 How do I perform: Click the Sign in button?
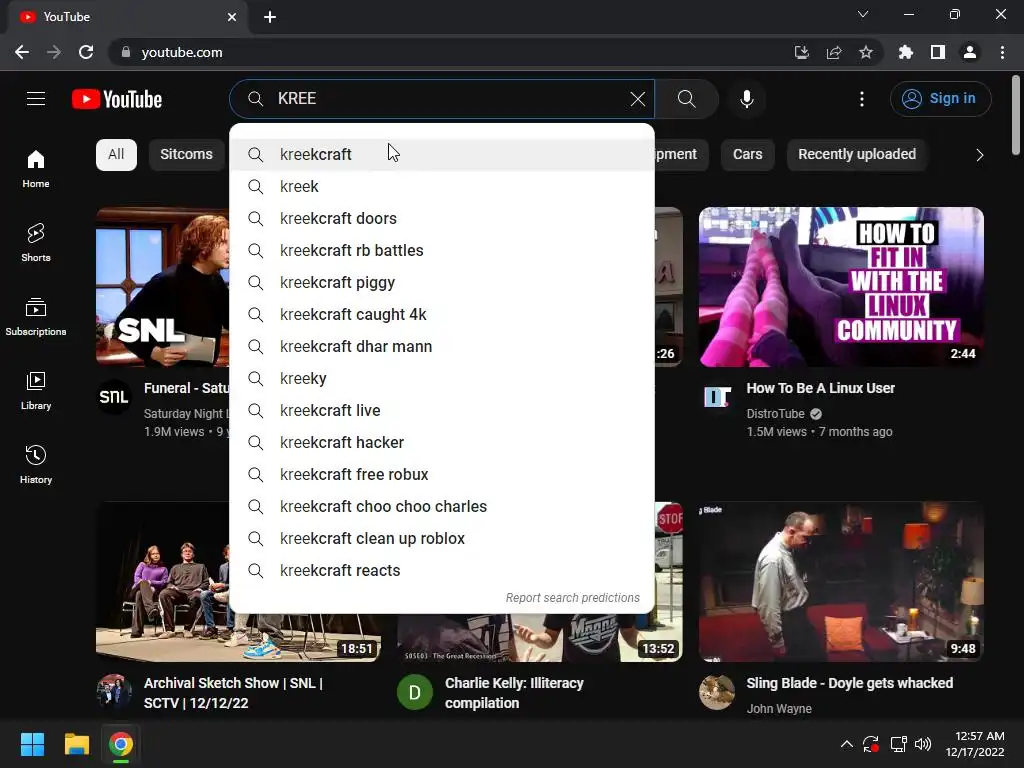click(940, 99)
